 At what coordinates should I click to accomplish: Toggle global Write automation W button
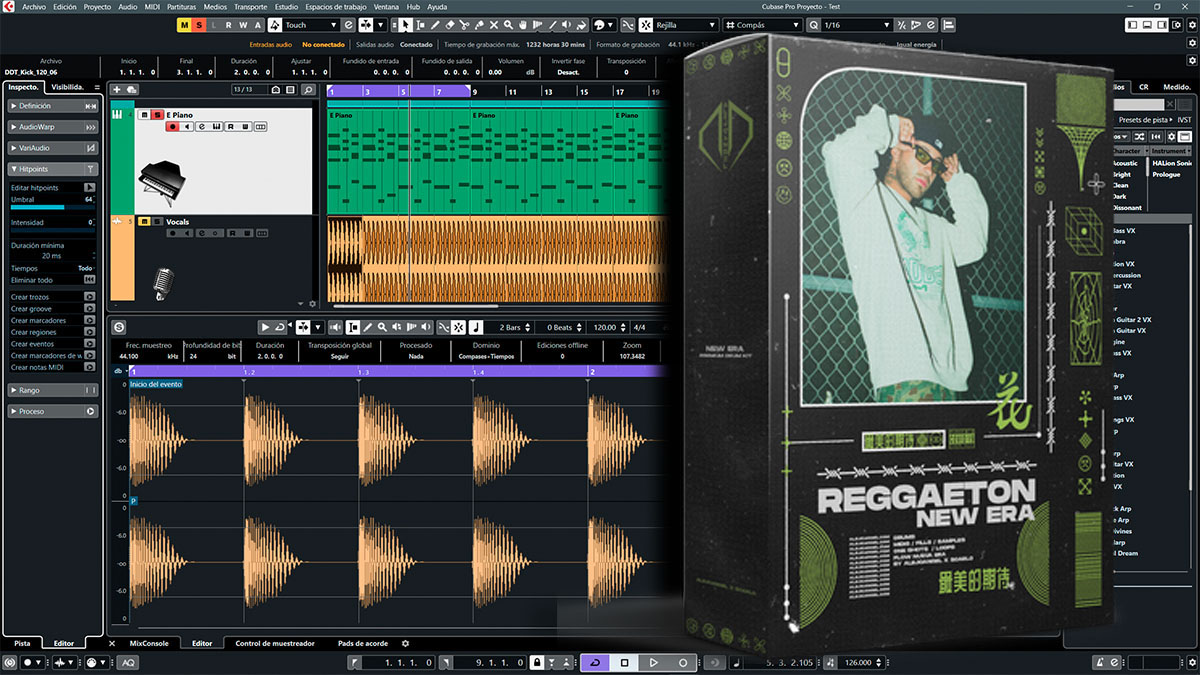(244, 25)
